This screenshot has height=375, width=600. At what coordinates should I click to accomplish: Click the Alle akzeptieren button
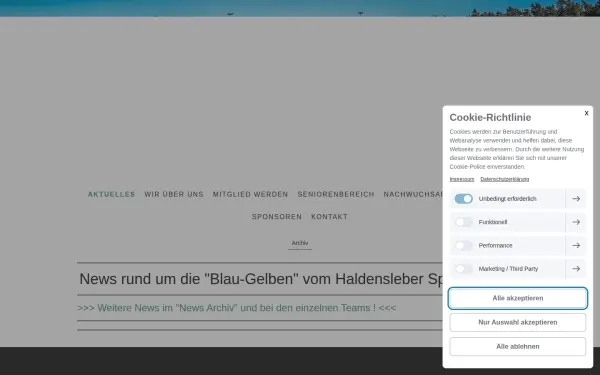[x=518, y=298]
